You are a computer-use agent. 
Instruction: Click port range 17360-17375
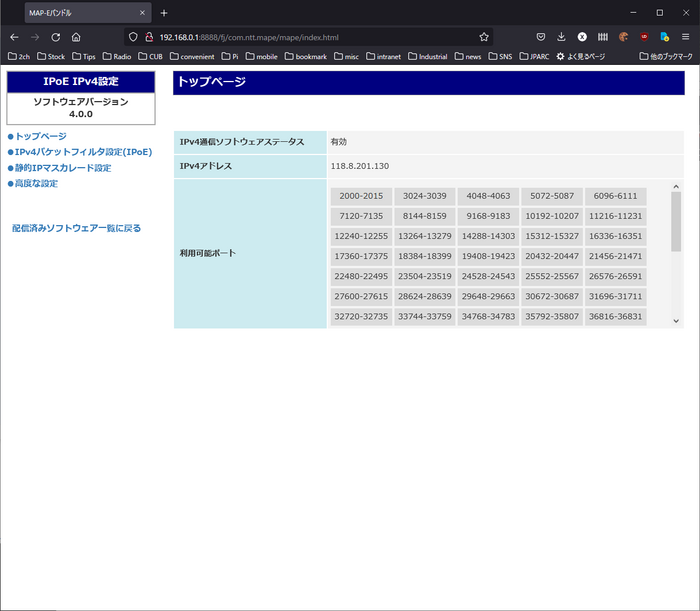point(361,256)
